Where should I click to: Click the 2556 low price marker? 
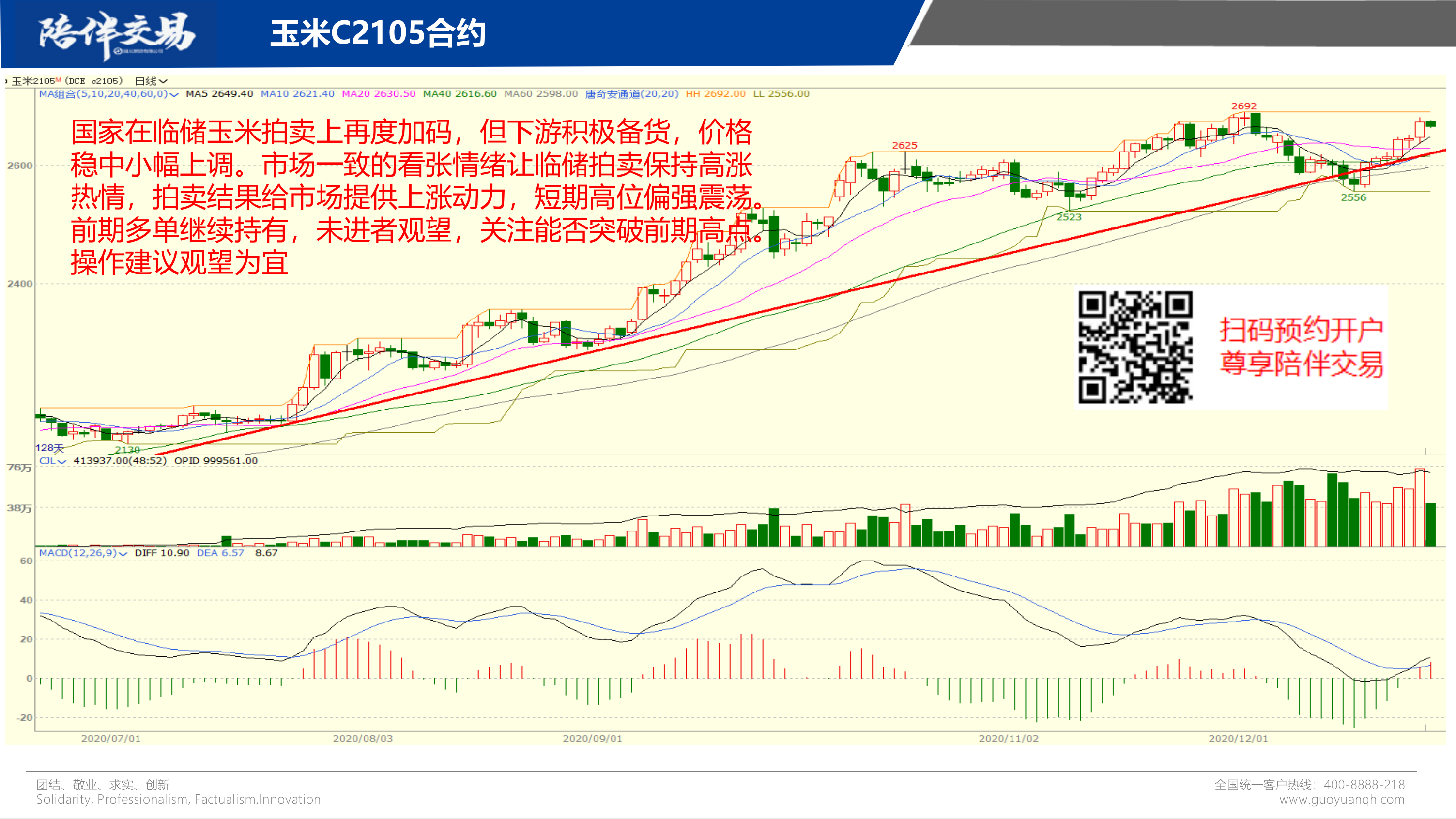coord(1353,198)
